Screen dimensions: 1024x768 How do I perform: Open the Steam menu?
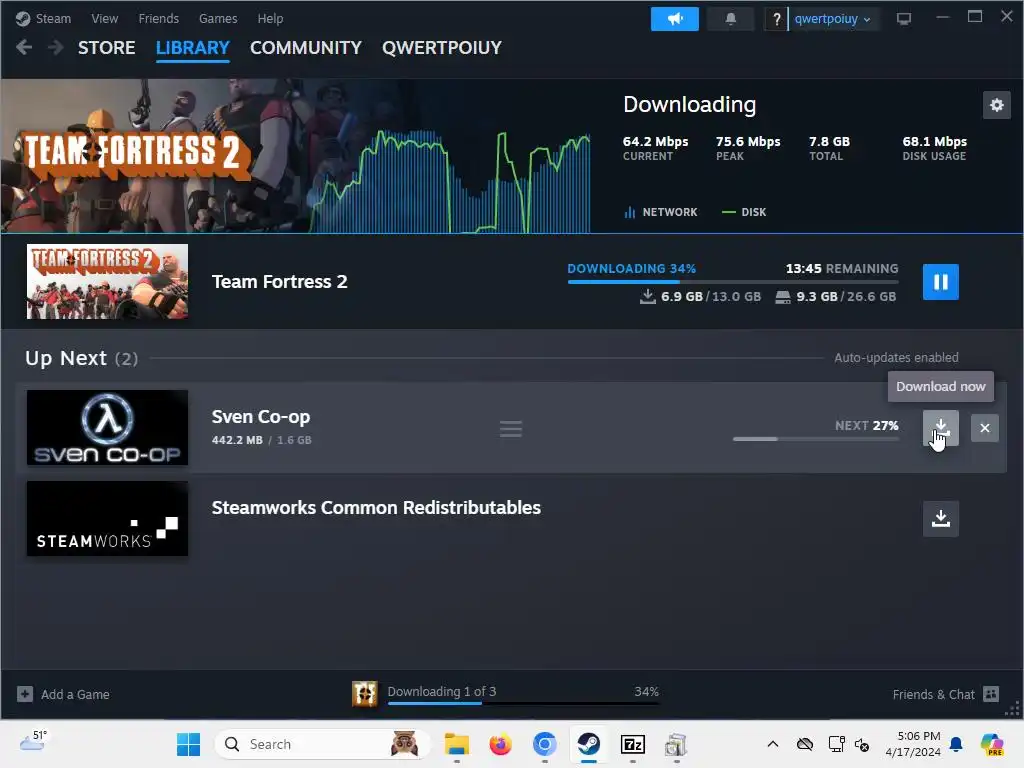coord(53,18)
